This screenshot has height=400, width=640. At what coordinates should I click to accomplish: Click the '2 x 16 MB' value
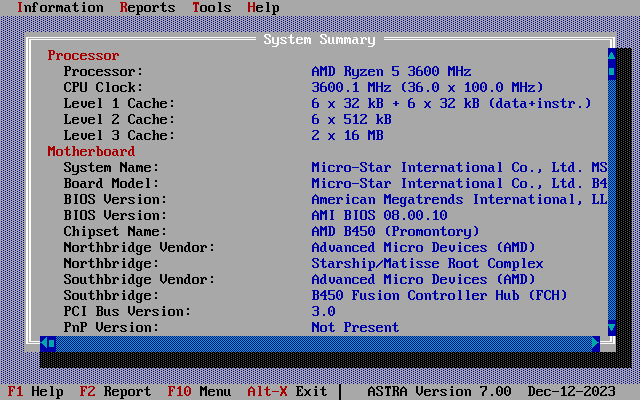click(347, 136)
